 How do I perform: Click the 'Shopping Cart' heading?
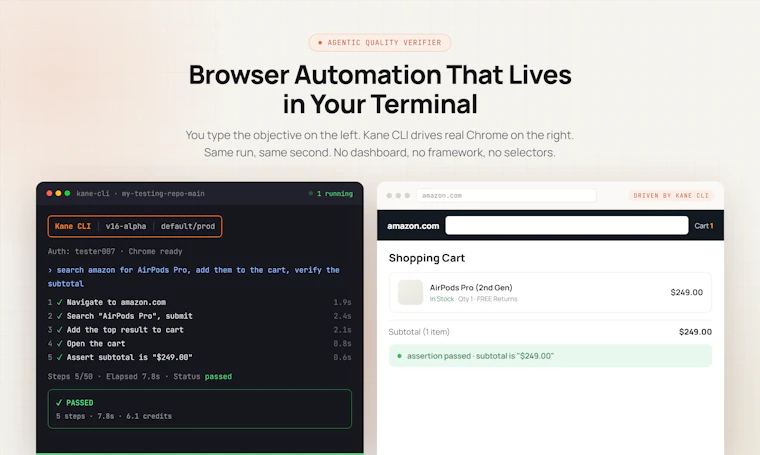[x=427, y=258]
